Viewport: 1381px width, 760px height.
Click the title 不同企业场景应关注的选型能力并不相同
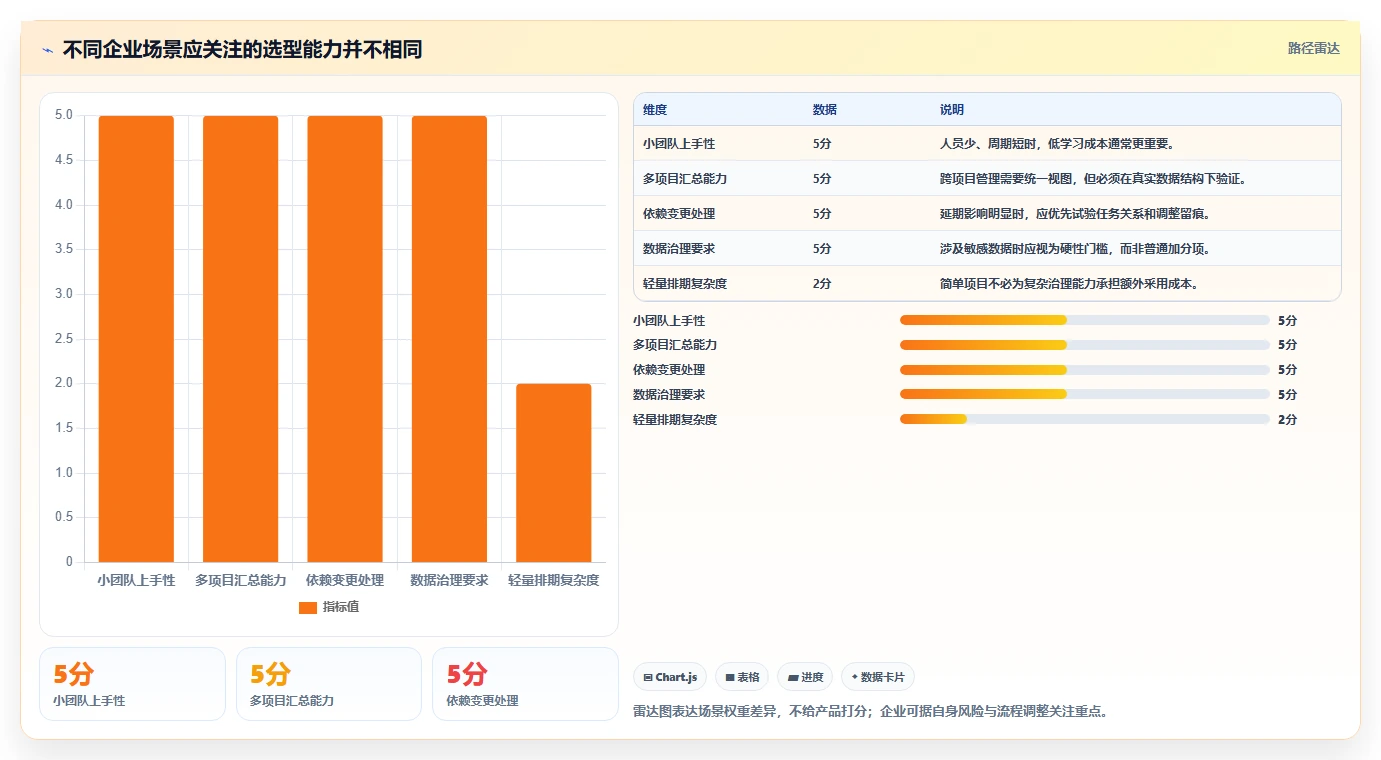click(242, 49)
